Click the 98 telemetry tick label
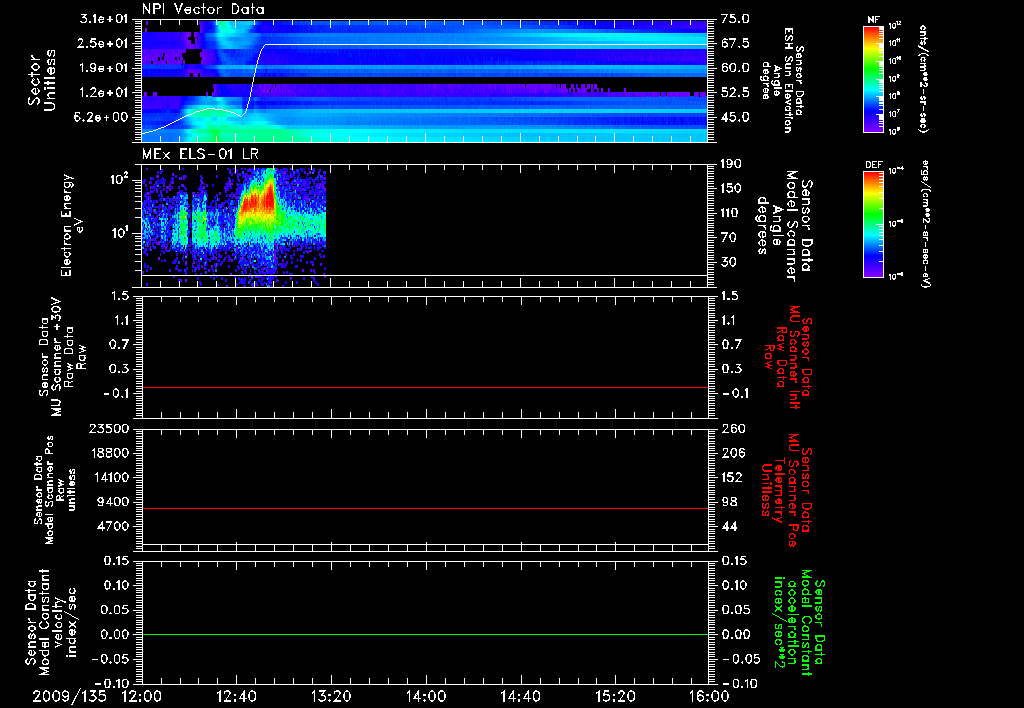The height and width of the screenshot is (708, 1024). 729,502
